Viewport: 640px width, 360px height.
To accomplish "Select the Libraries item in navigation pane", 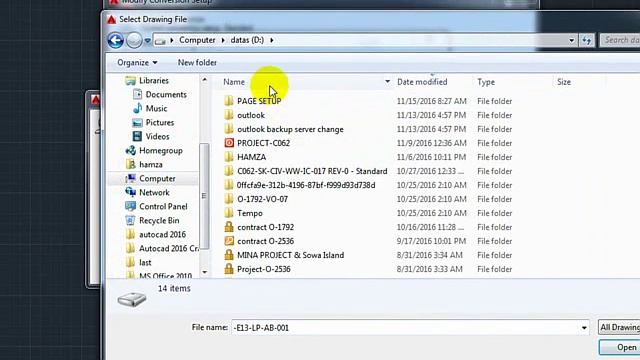I will 147,80.
